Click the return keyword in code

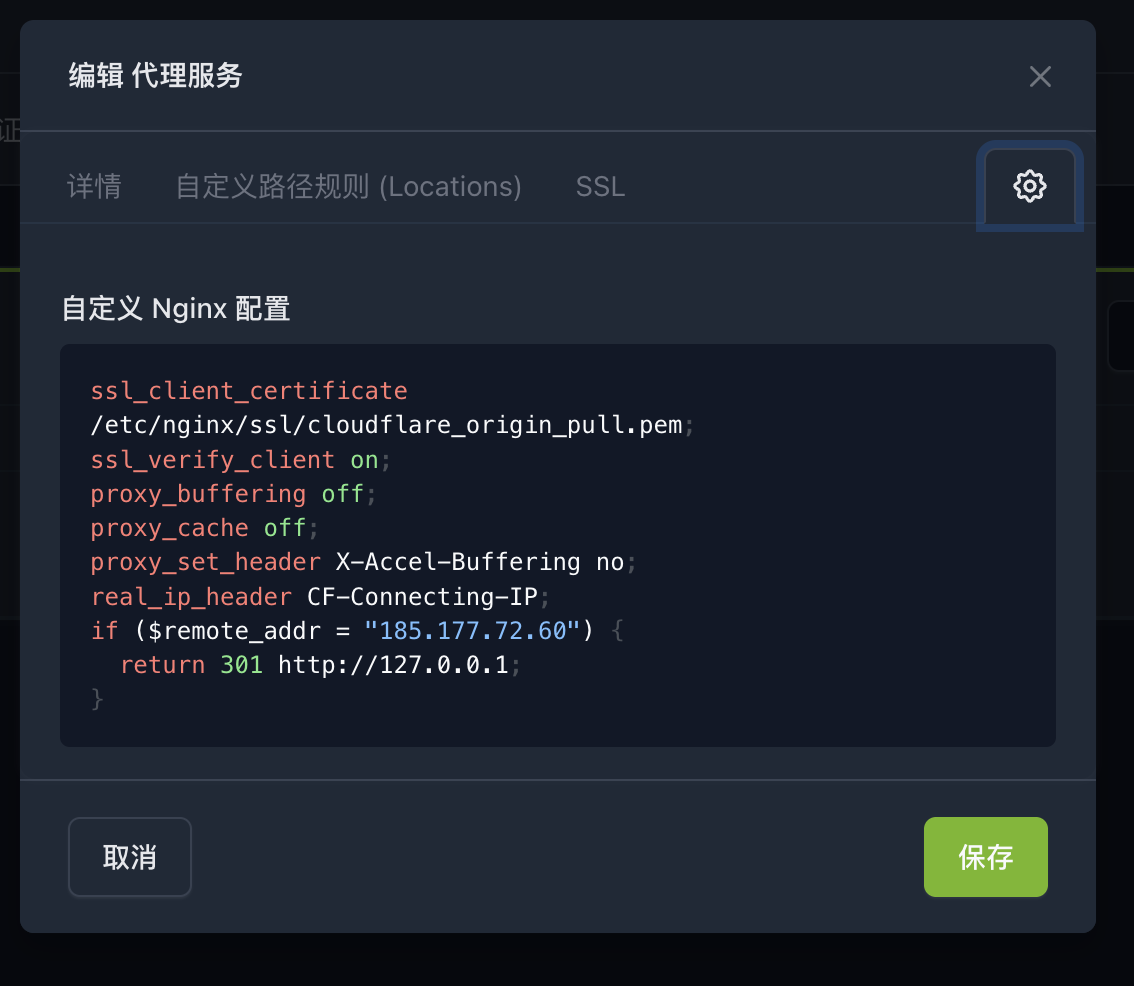pyautogui.click(x=163, y=665)
